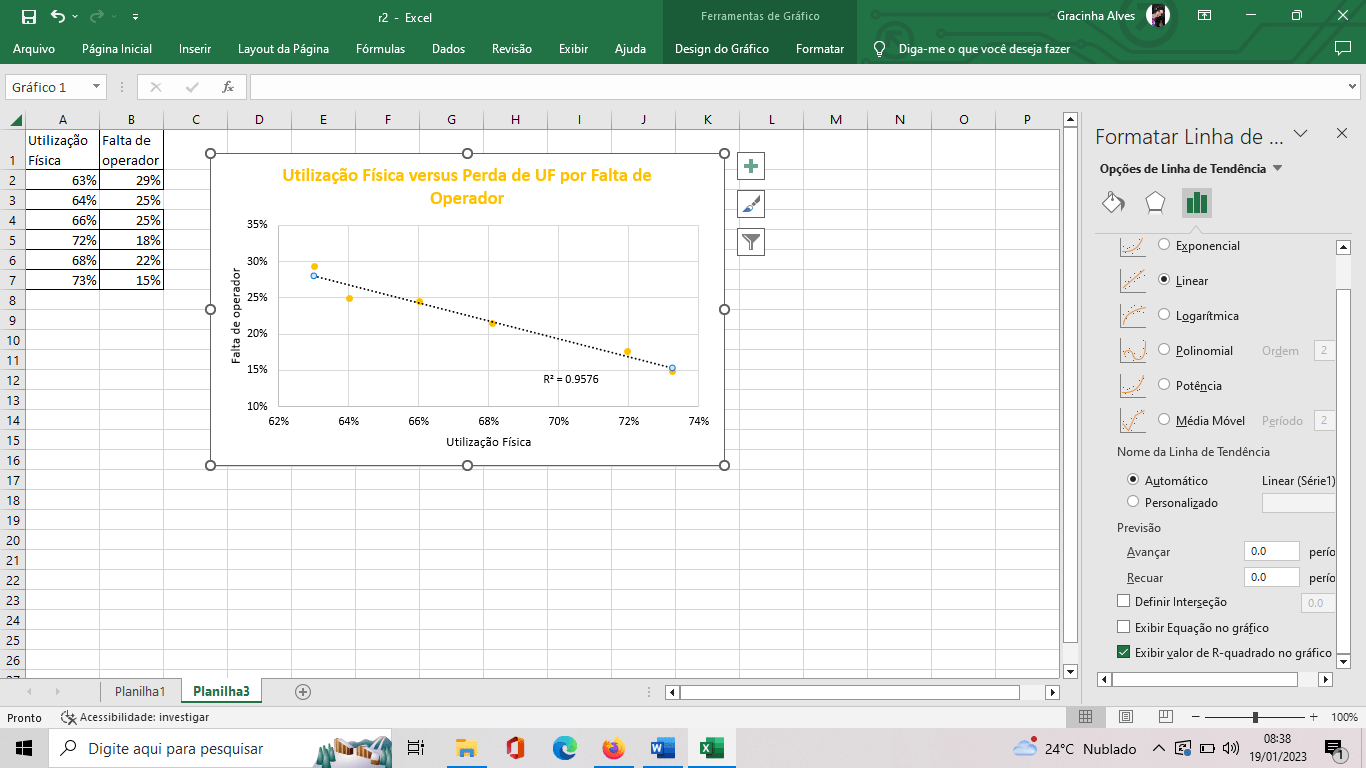Click the Avançar forecast input field
This screenshot has height=768, width=1366.
(1271, 551)
